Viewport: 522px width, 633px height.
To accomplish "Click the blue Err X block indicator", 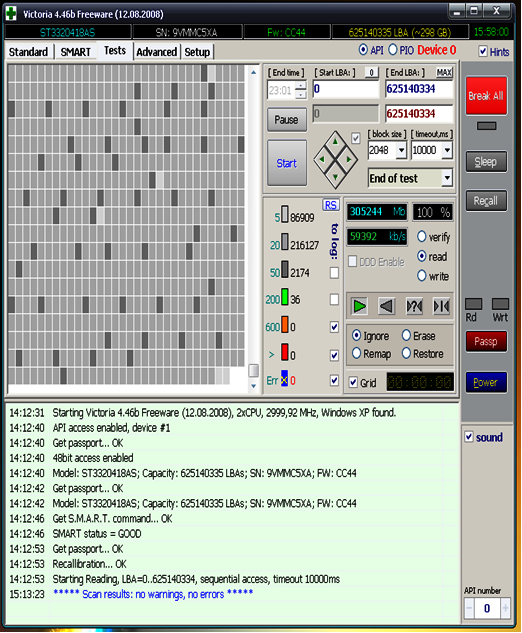I will 285,379.
